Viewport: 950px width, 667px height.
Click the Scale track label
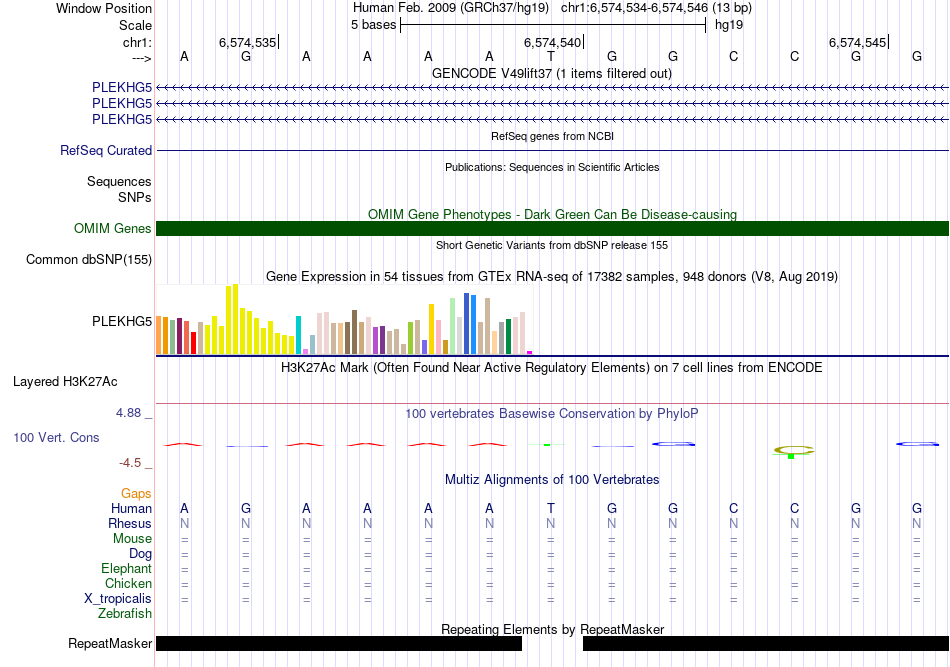135,25
